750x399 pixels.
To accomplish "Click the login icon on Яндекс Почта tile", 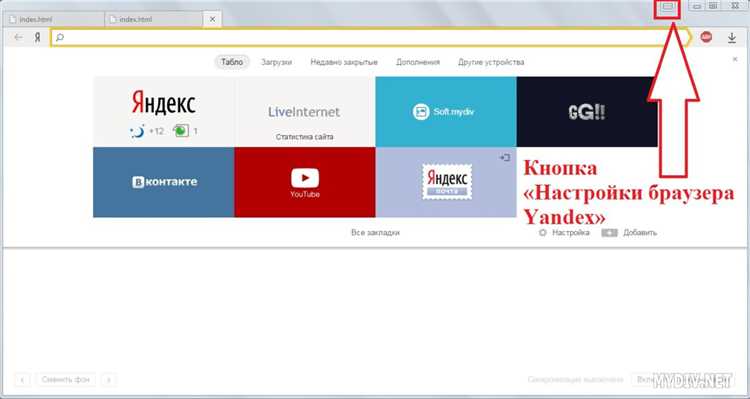I will pos(505,157).
